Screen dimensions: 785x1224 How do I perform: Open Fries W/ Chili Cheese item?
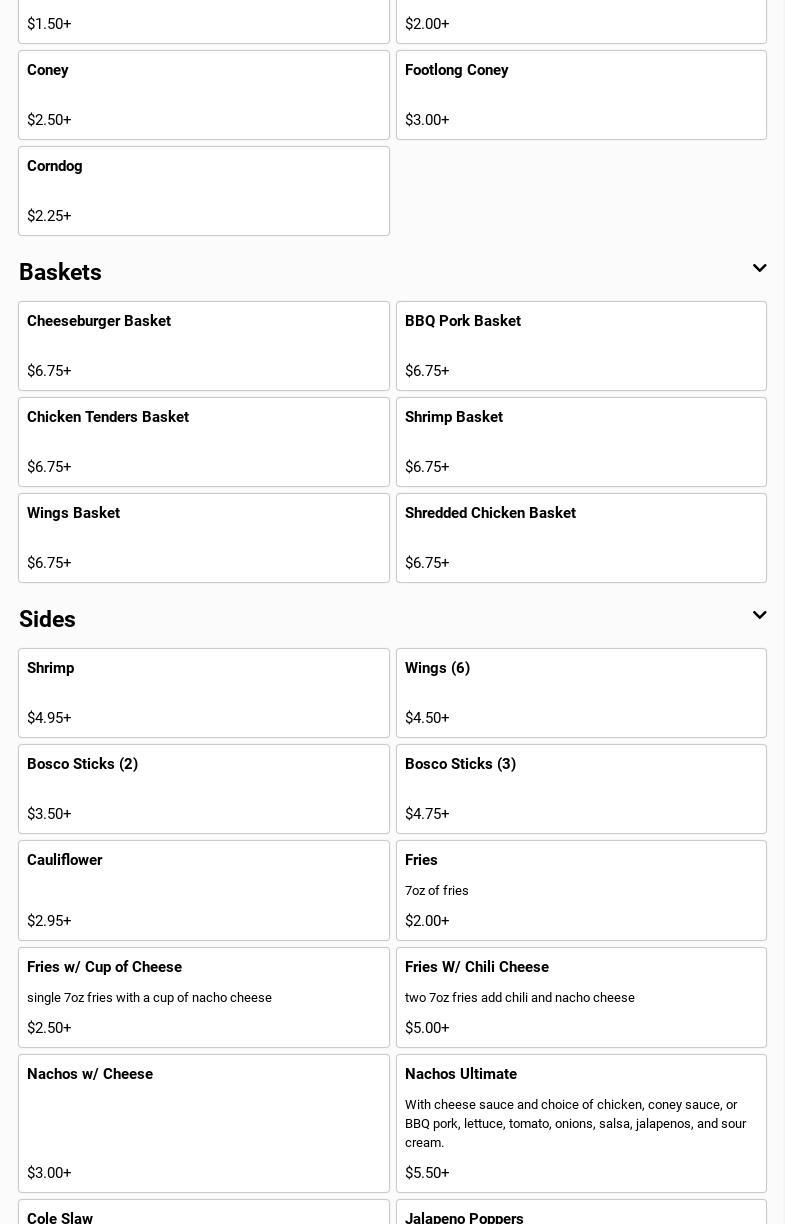coord(581,997)
